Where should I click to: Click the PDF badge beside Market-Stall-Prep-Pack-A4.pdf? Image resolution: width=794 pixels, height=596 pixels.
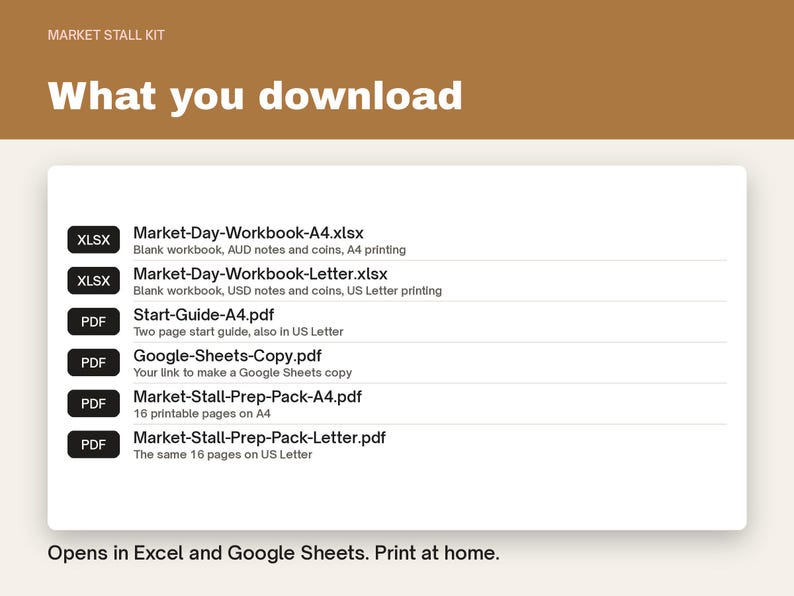pos(94,404)
